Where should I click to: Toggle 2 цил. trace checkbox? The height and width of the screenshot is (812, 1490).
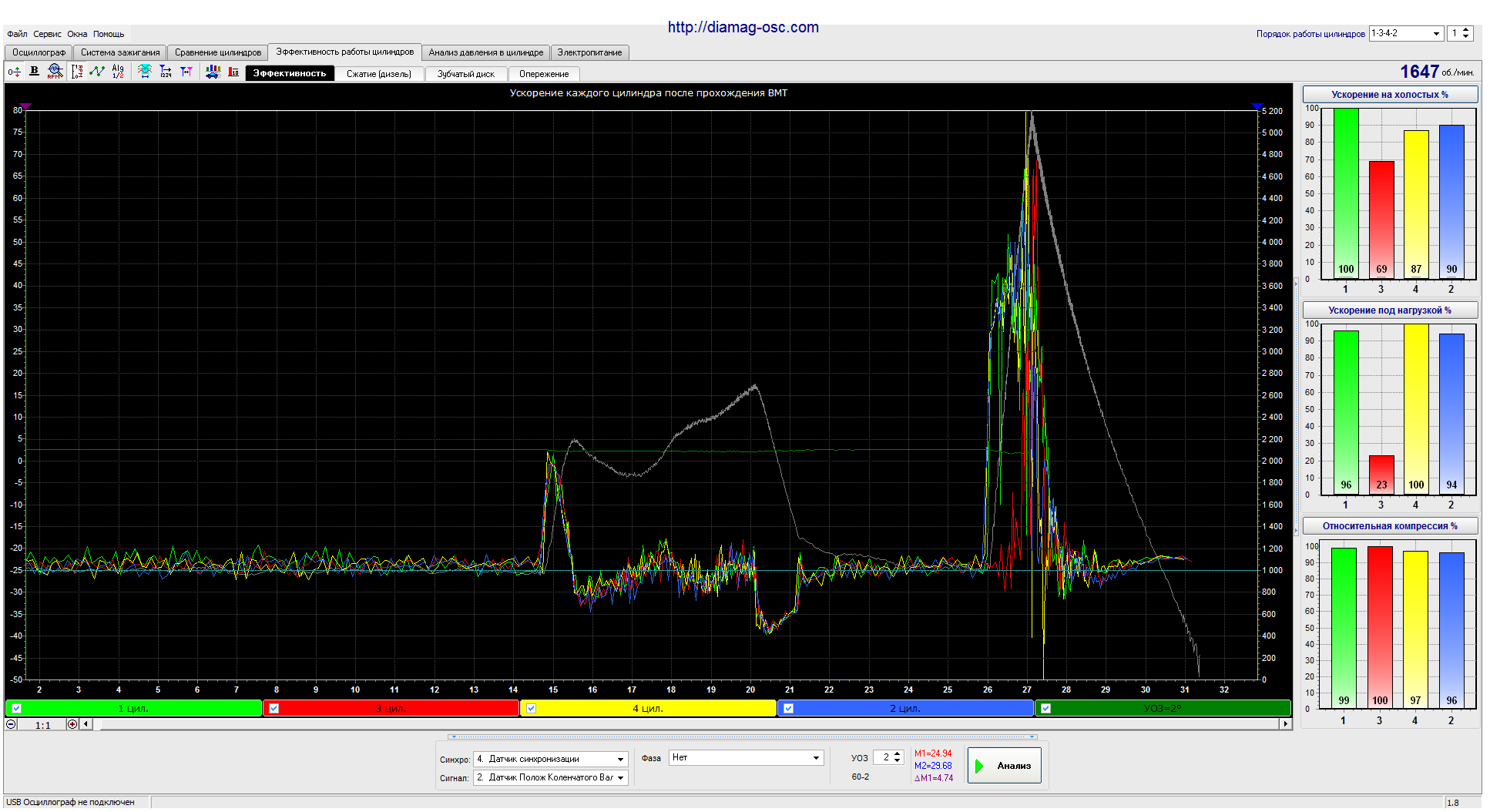(x=789, y=709)
